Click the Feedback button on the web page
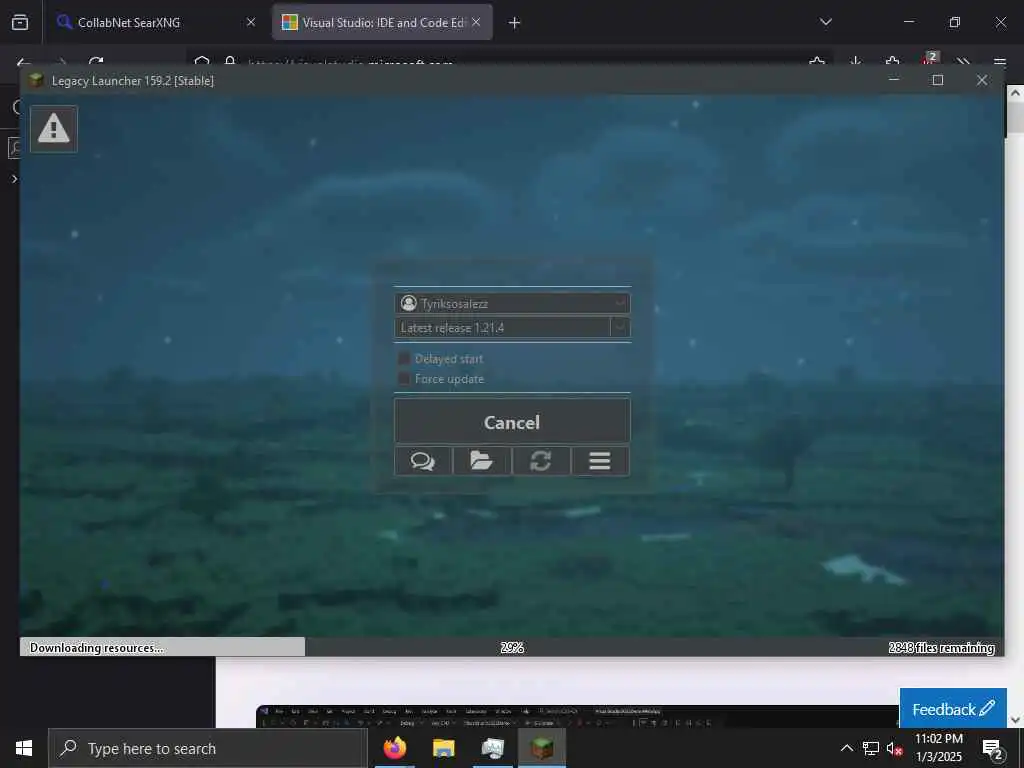Viewport: 1024px width, 768px height. [x=953, y=709]
